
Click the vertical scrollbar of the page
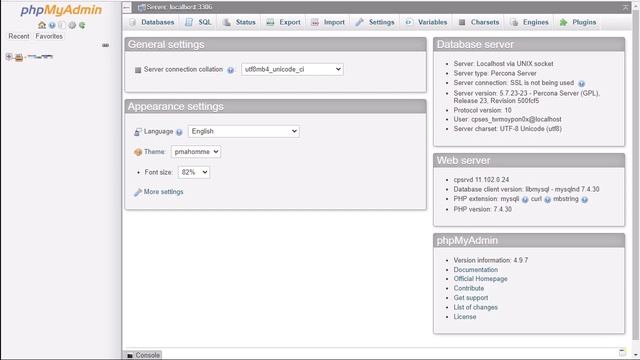coord(635,176)
